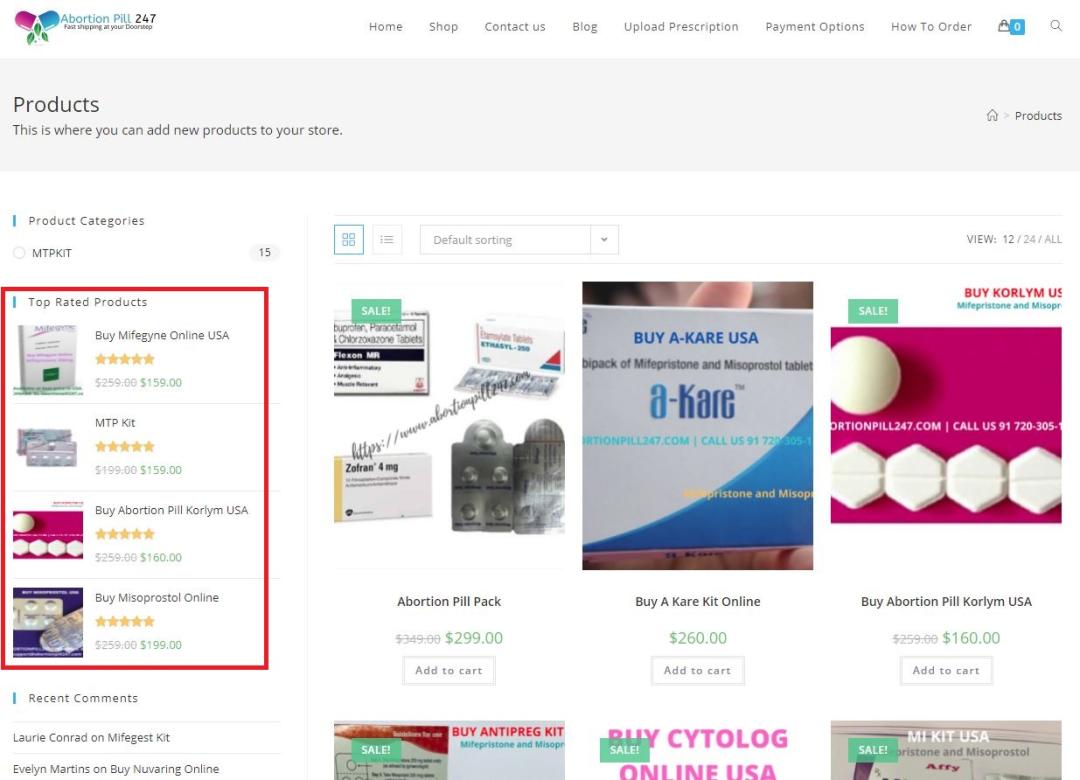View ALL products on one page

[x=1053, y=239]
